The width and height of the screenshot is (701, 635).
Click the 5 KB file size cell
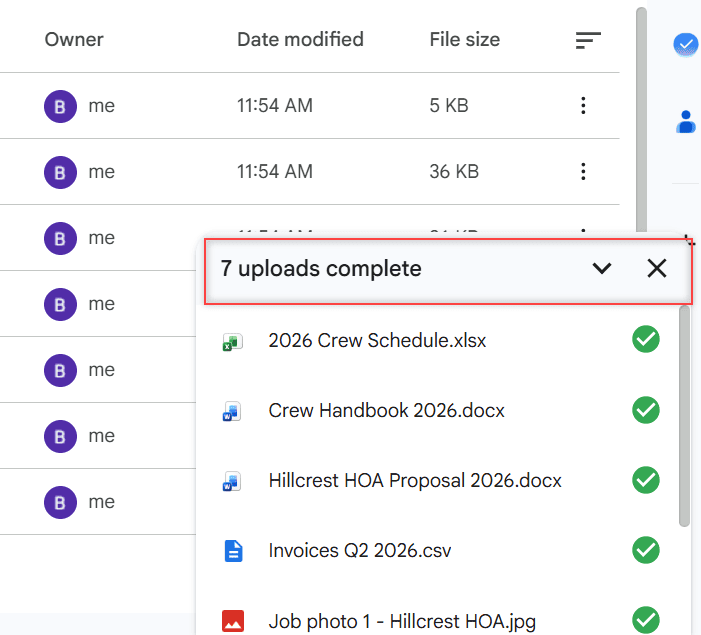point(449,106)
